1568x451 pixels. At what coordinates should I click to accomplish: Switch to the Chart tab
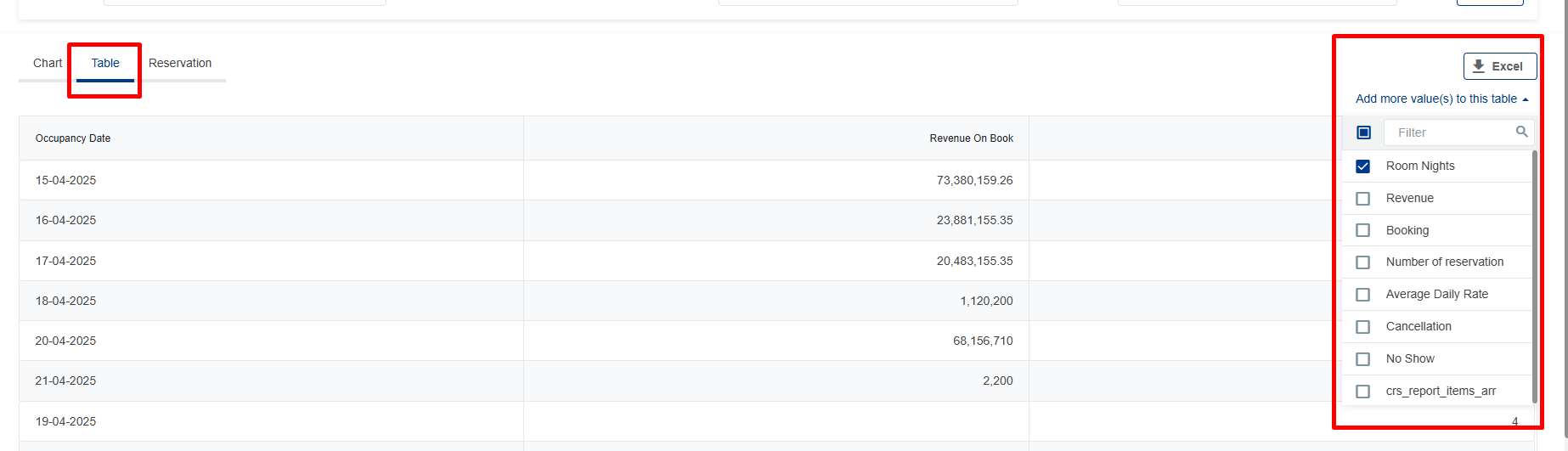click(x=48, y=63)
